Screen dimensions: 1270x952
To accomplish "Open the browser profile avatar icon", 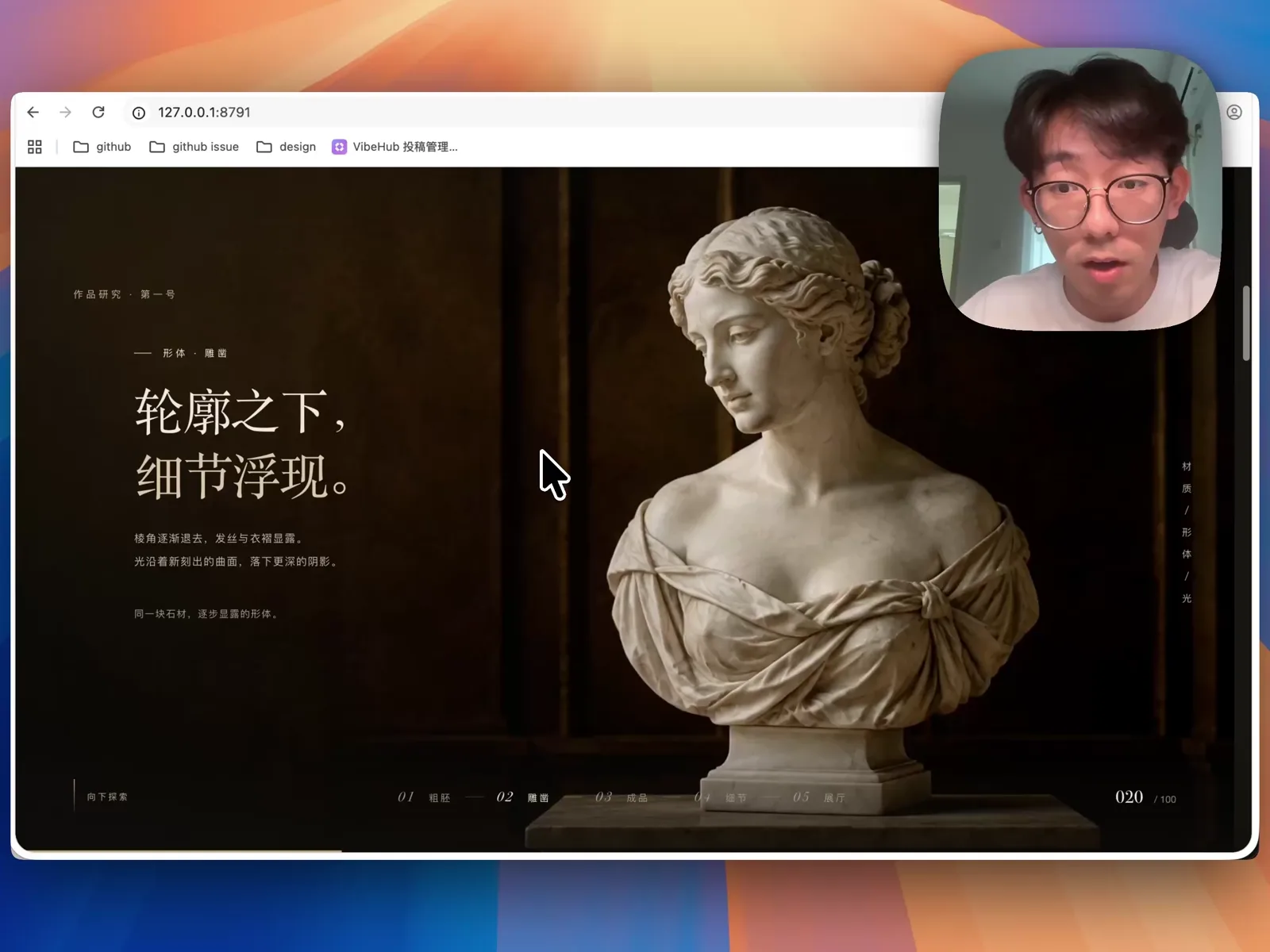I will click(x=1234, y=113).
